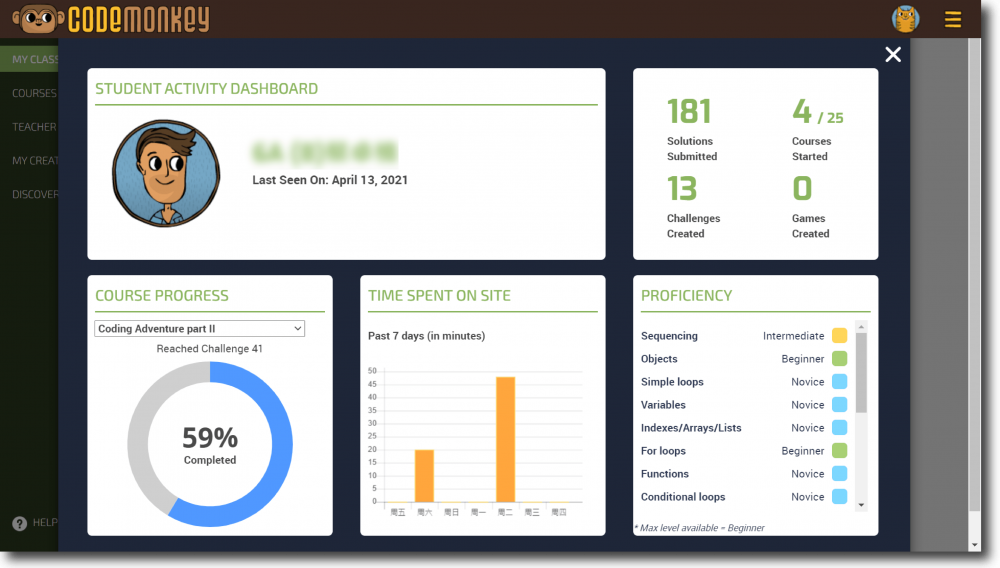Click the proficiency list scrollbar thumb

[x=862, y=373]
